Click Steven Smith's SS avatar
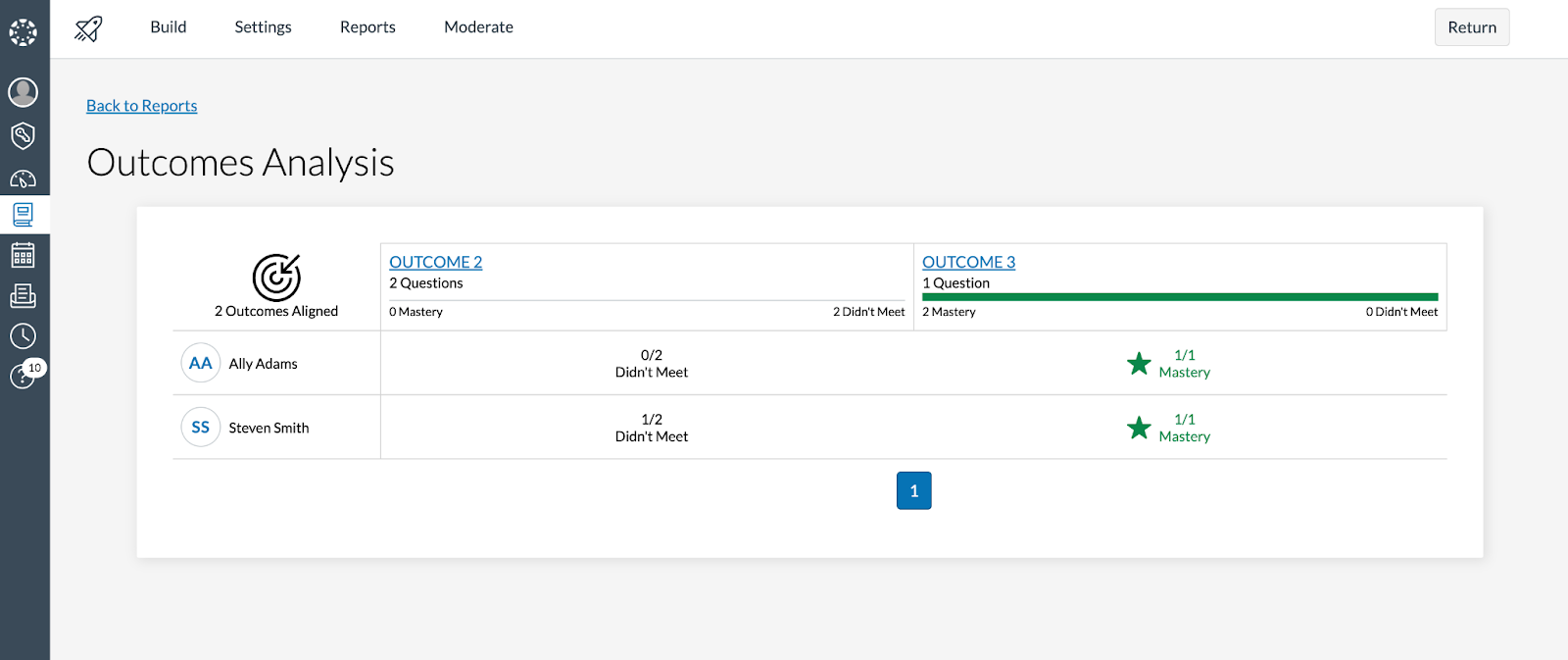The height and width of the screenshot is (660, 1568). click(x=201, y=427)
